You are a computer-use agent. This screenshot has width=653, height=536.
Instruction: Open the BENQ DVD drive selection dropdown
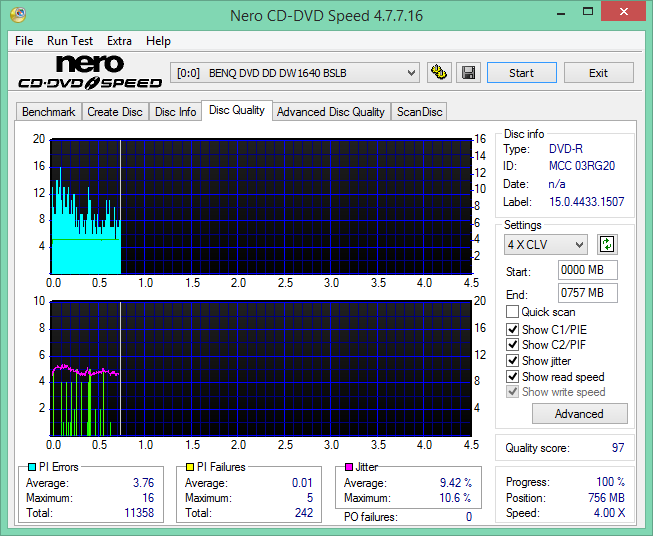pos(295,73)
